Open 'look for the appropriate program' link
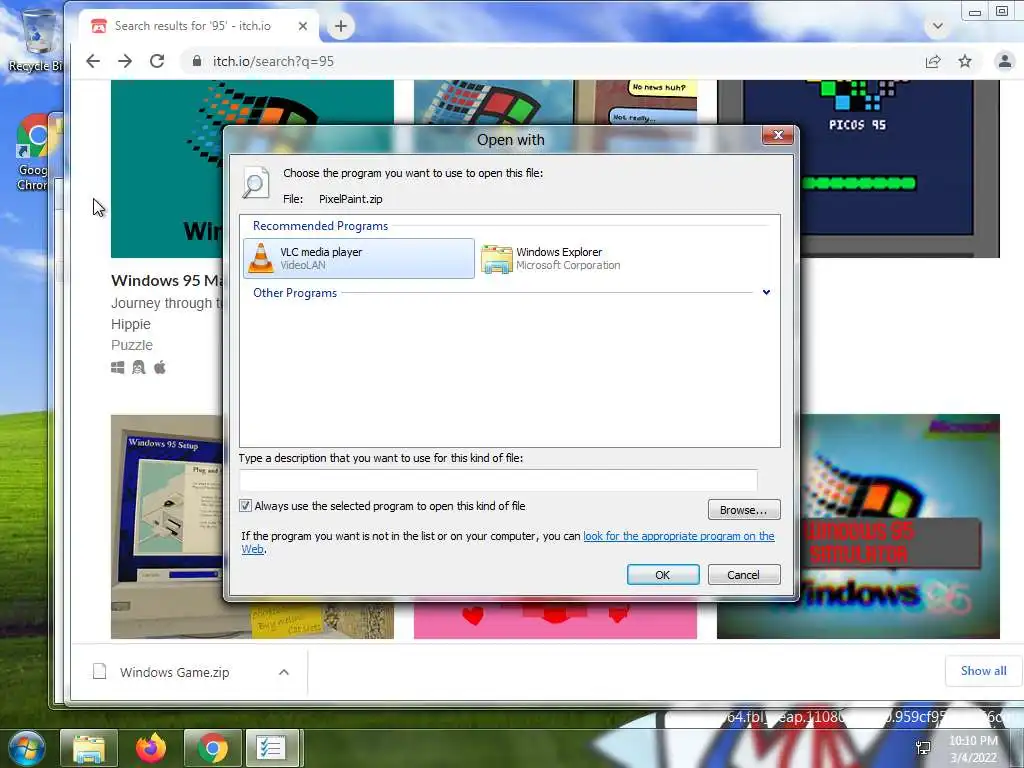1024x768 pixels. (x=679, y=536)
